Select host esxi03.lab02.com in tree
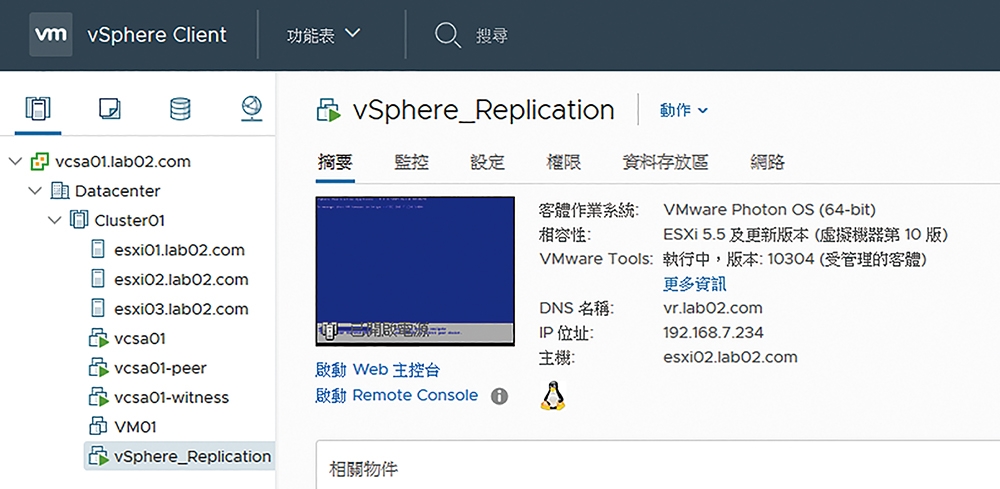The width and height of the screenshot is (1000, 489). pos(181,309)
